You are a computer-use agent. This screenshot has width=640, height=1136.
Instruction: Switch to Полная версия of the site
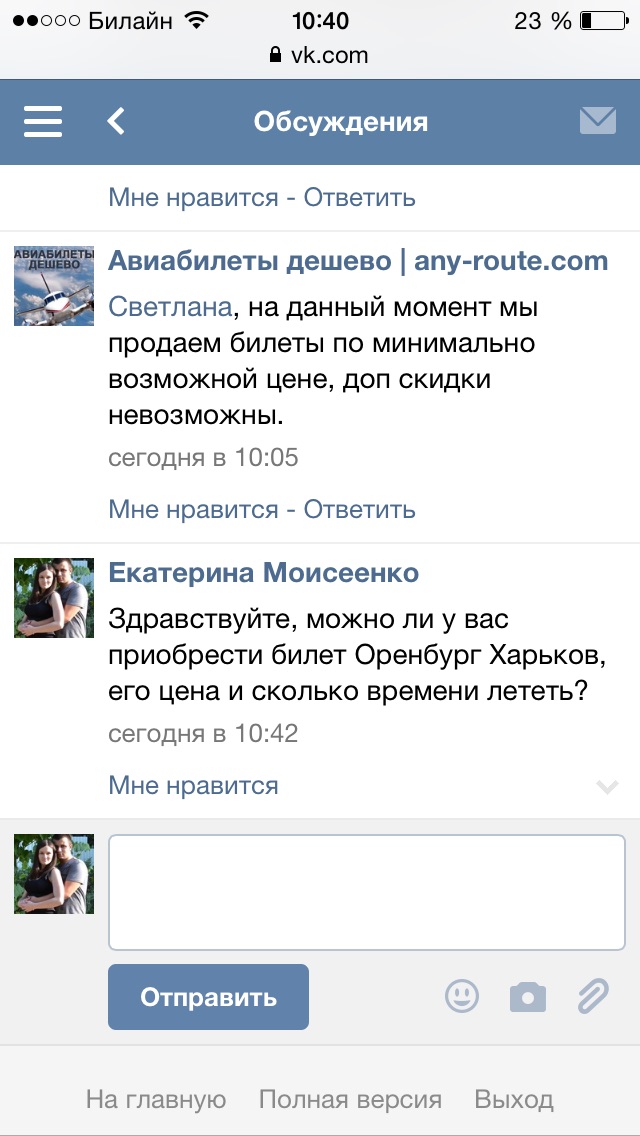[350, 1100]
